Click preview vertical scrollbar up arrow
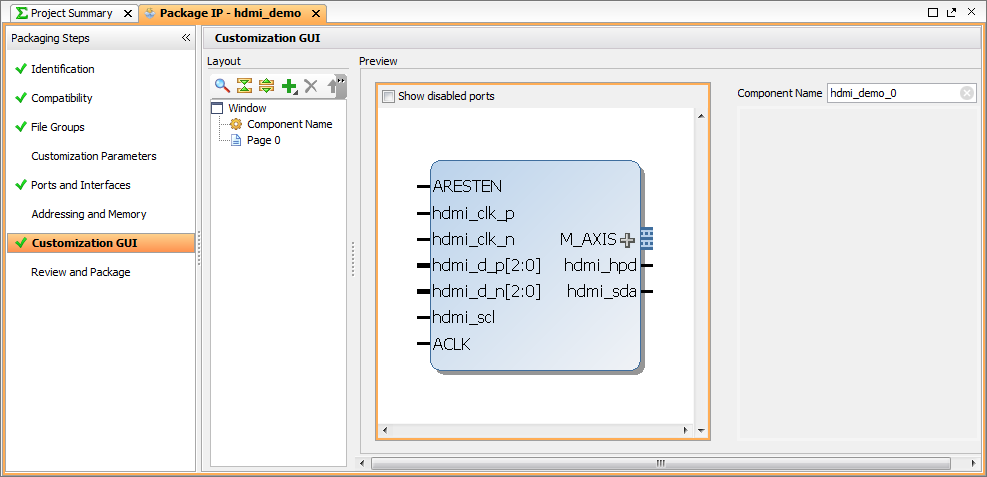The height and width of the screenshot is (477, 987). [x=701, y=116]
